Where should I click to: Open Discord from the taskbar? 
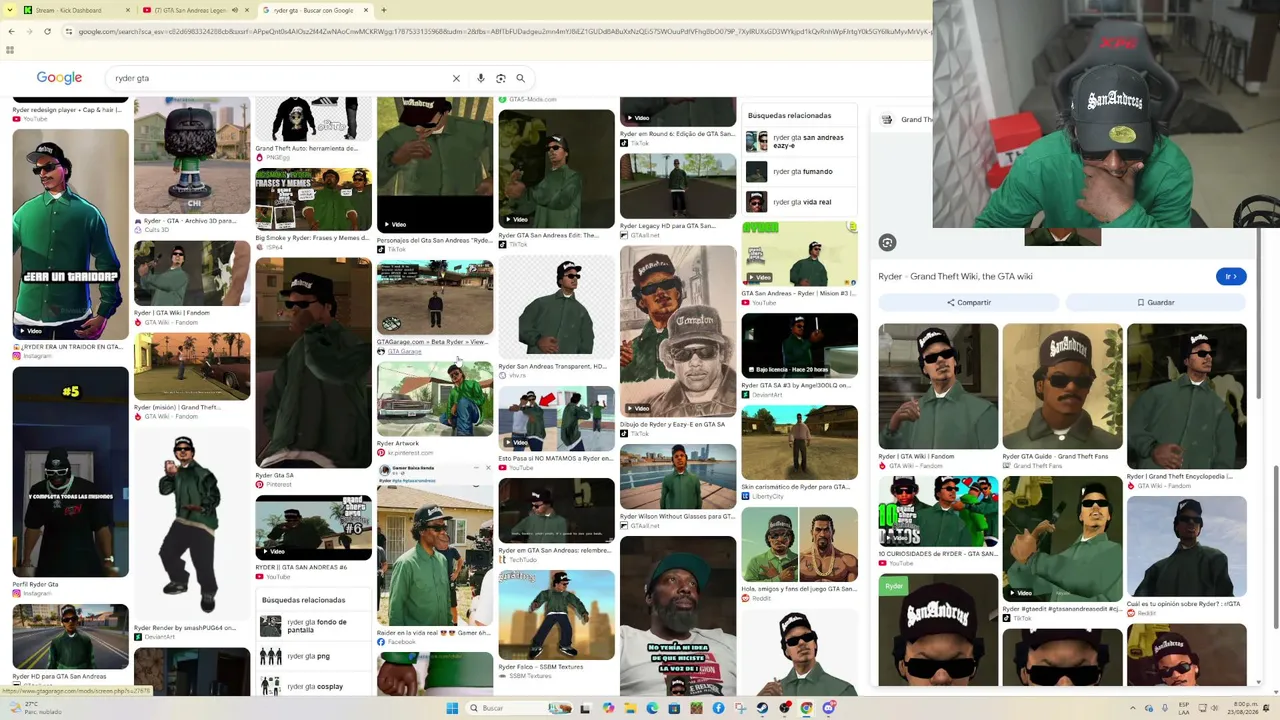click(x=828, y=708)
